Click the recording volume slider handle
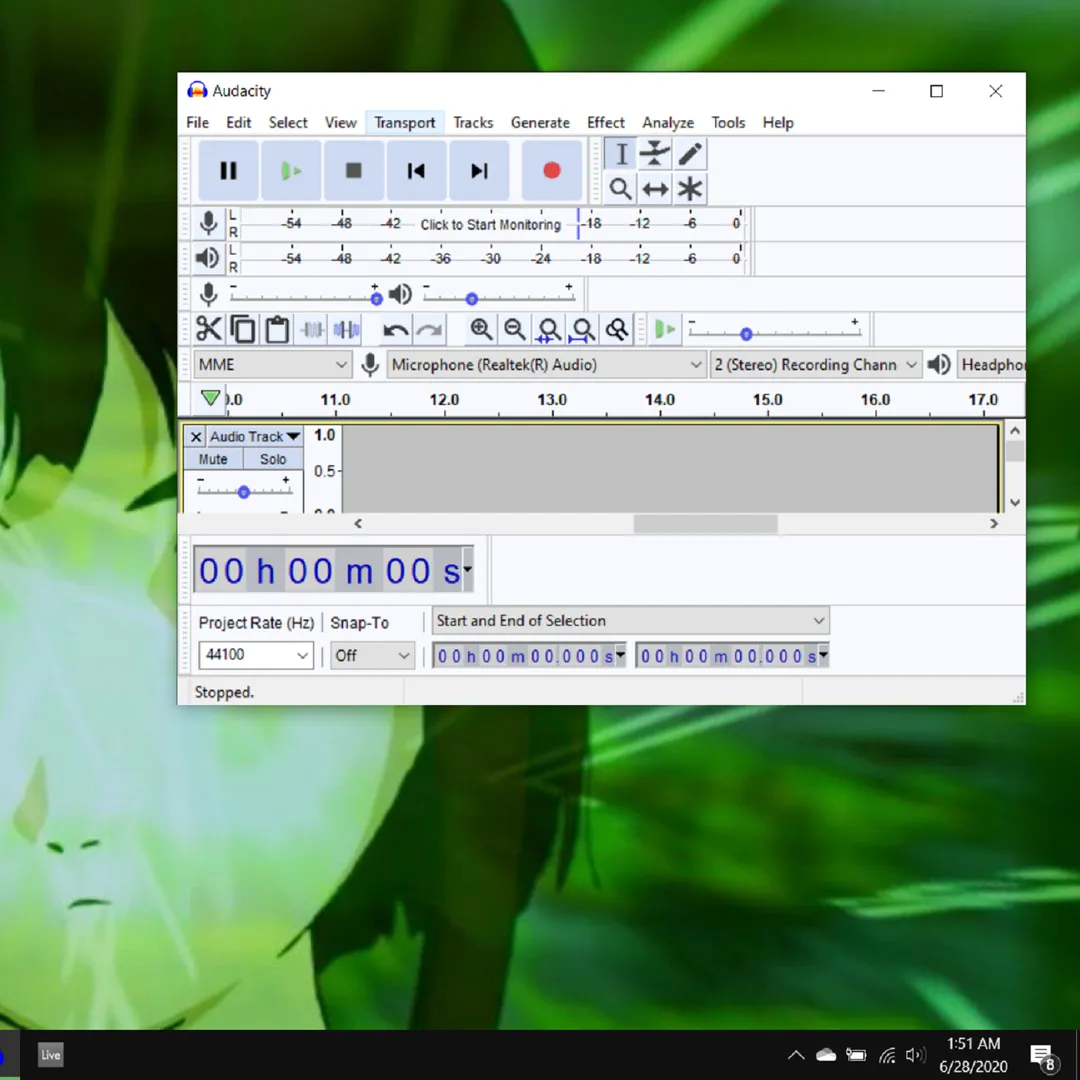 pos(376,299)
